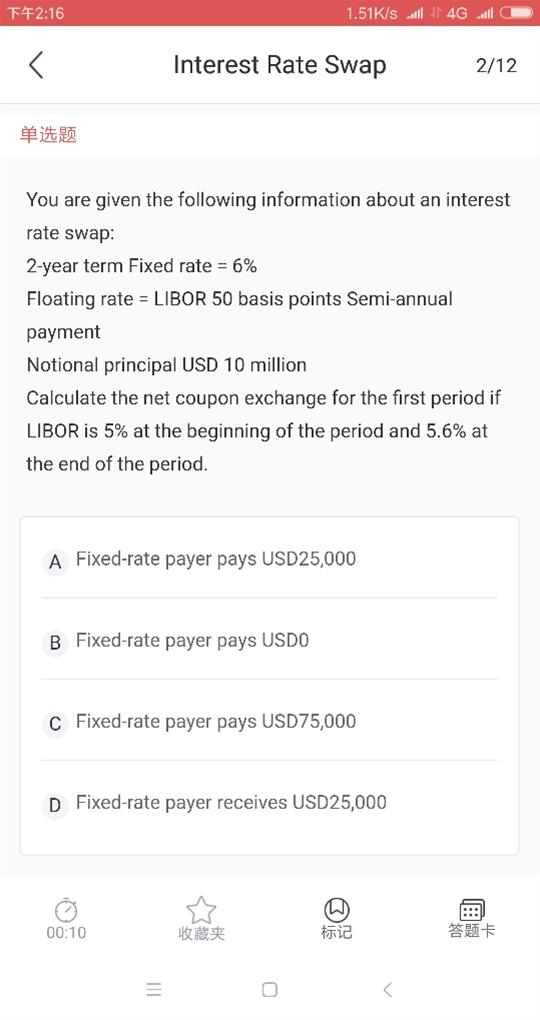Screen dimensions: 540x1020
Task: Tap the 2/12 question counter
Action: pyautogui.click(x=496, y=65)
